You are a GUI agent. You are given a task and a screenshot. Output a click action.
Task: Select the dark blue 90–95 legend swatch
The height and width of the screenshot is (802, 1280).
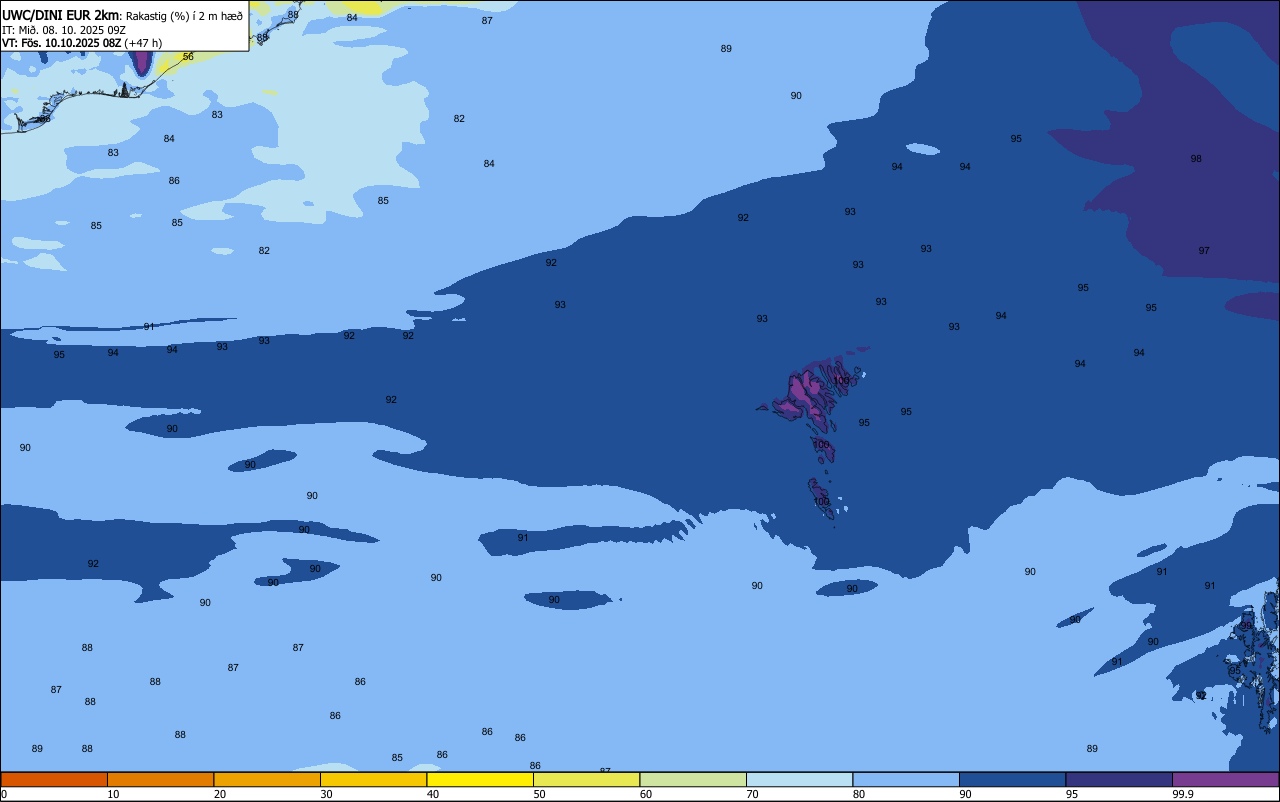pos(1012,779)
